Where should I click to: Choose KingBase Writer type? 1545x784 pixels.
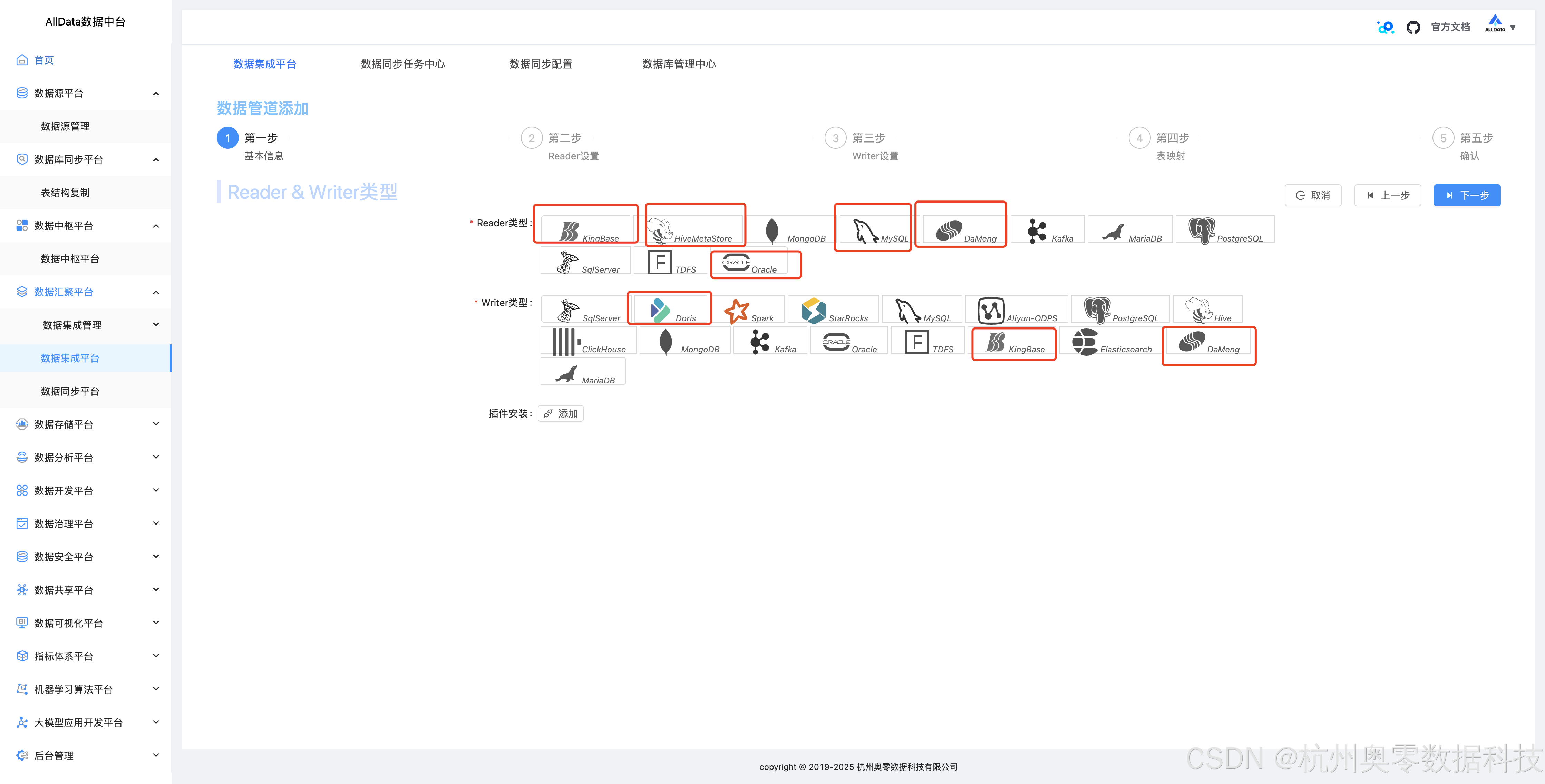point(1012,341)
